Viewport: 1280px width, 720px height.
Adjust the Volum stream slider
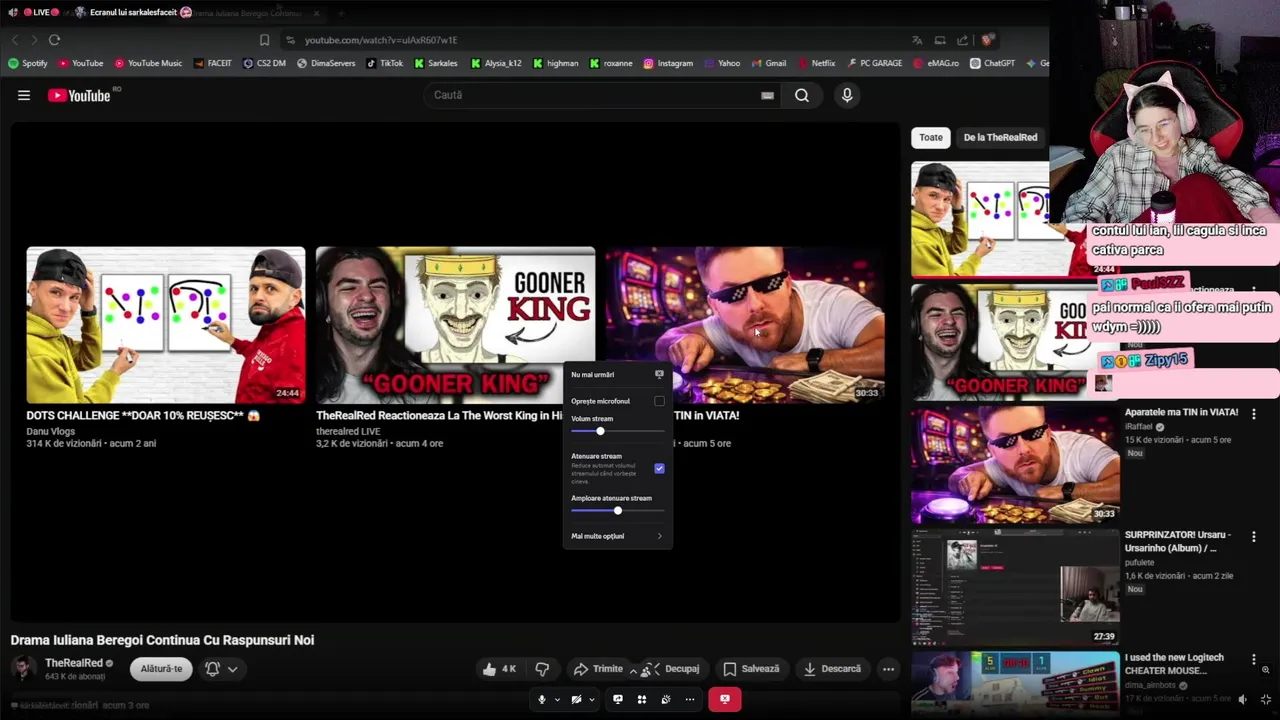point(617,431)
